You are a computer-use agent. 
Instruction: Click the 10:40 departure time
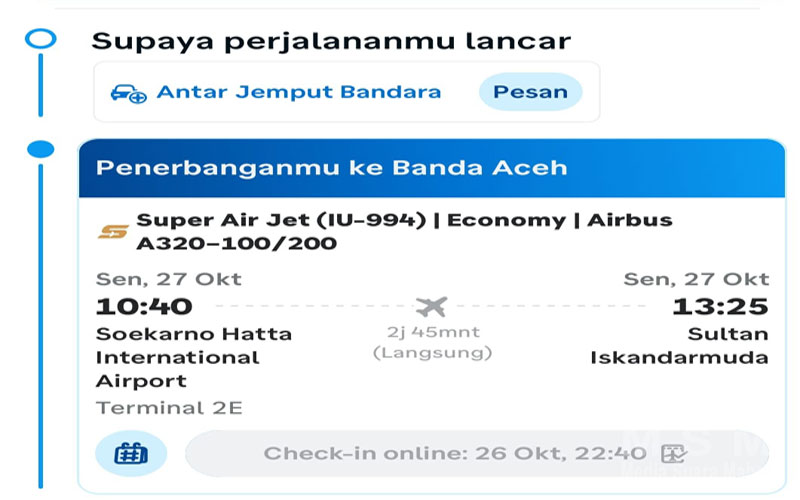click(x=144, y=306)
